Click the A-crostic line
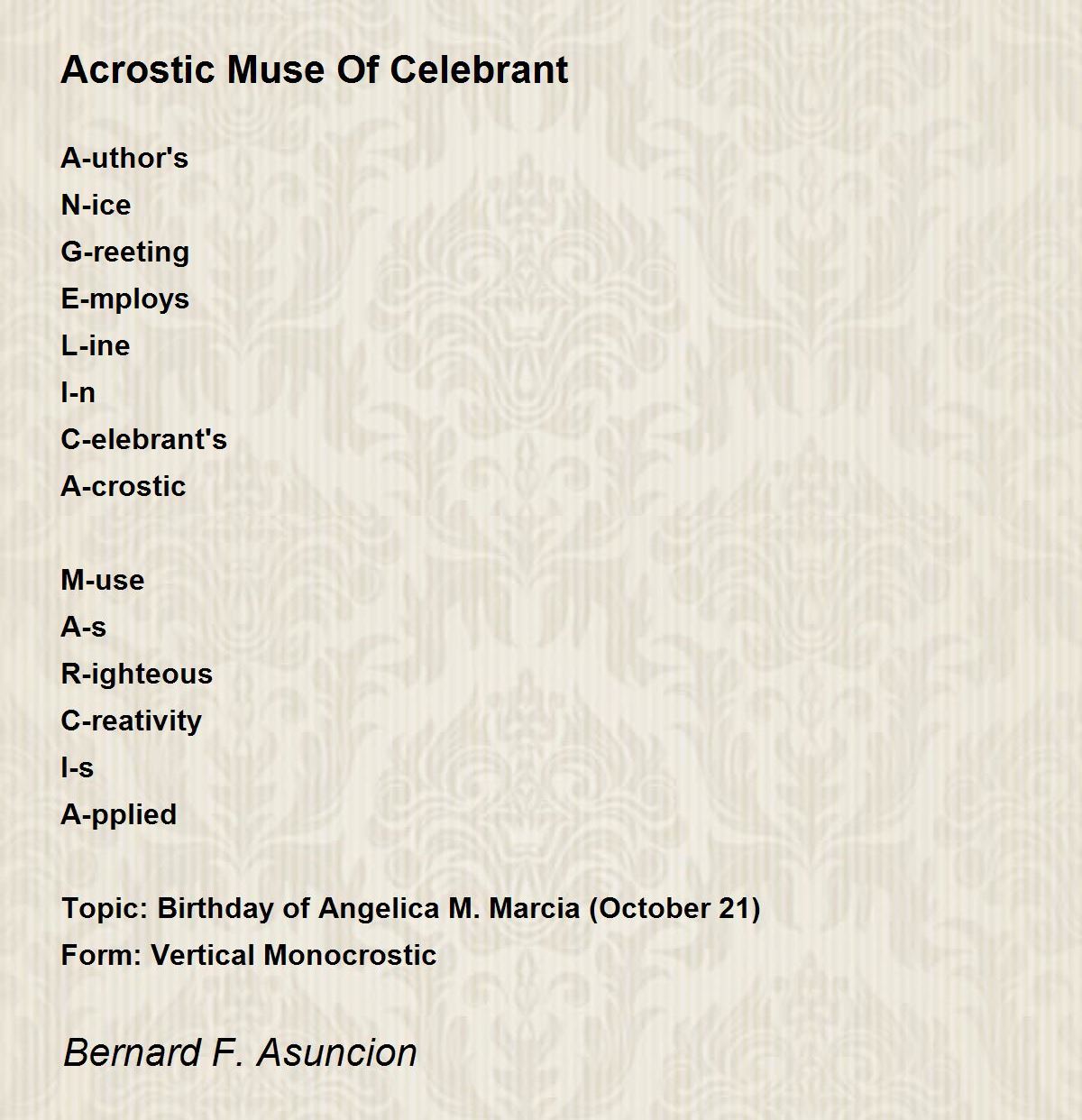This screenshot has width=1082, height=1120. click(x=124, y=486)
